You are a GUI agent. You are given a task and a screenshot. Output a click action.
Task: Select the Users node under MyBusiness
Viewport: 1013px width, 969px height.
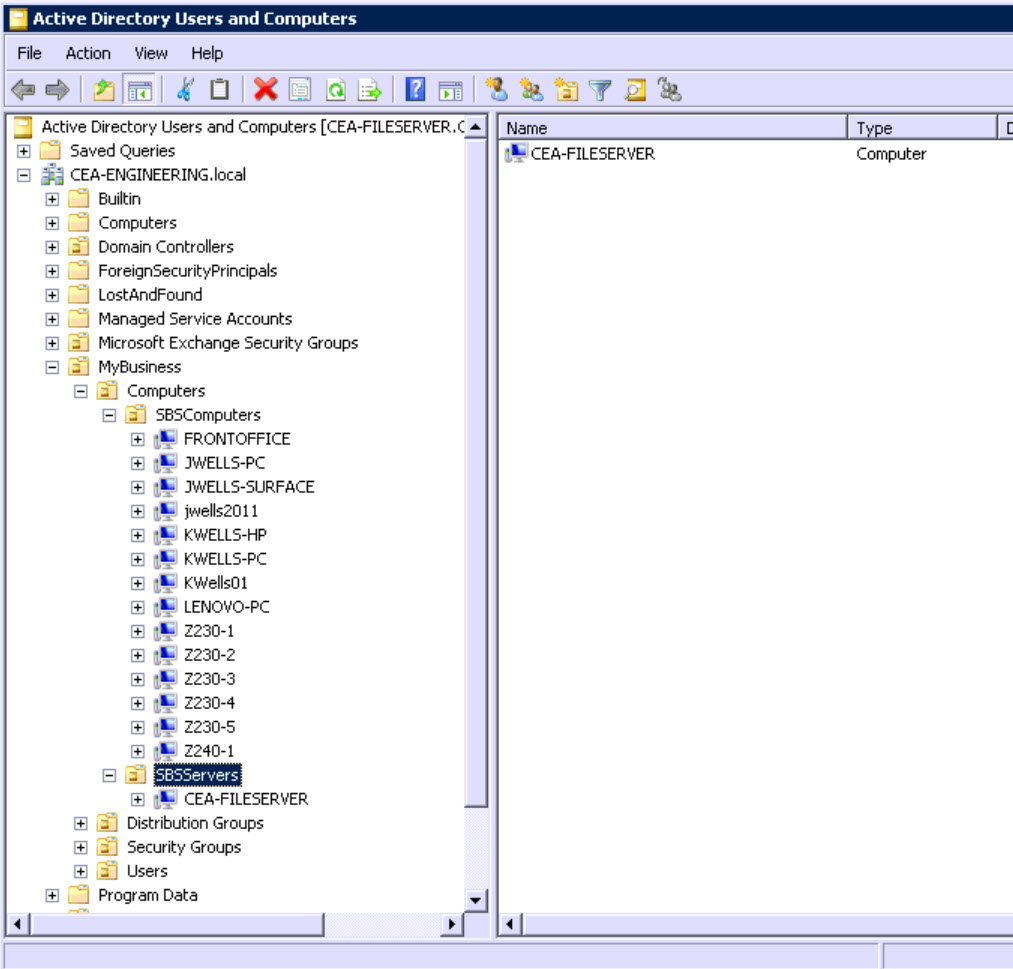pyautogui.click(x=147, y=871)
